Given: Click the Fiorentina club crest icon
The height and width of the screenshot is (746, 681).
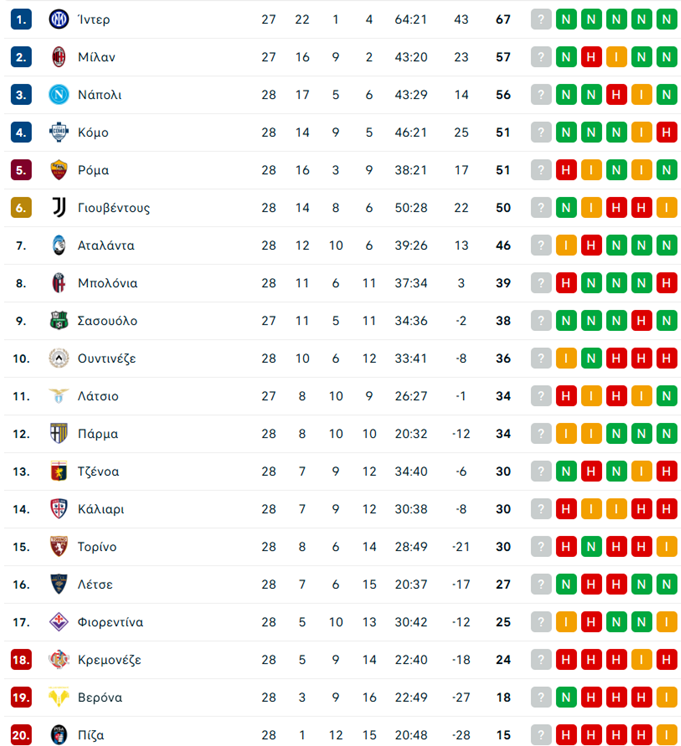Looking at the screenshot, I should click(x=58, y=622).
